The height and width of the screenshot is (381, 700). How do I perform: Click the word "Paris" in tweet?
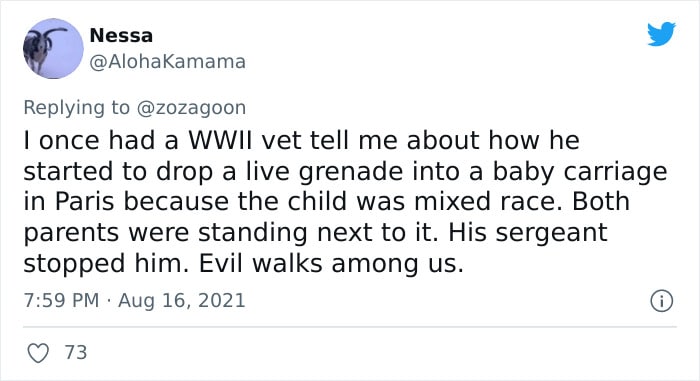(x=85, y=202)
